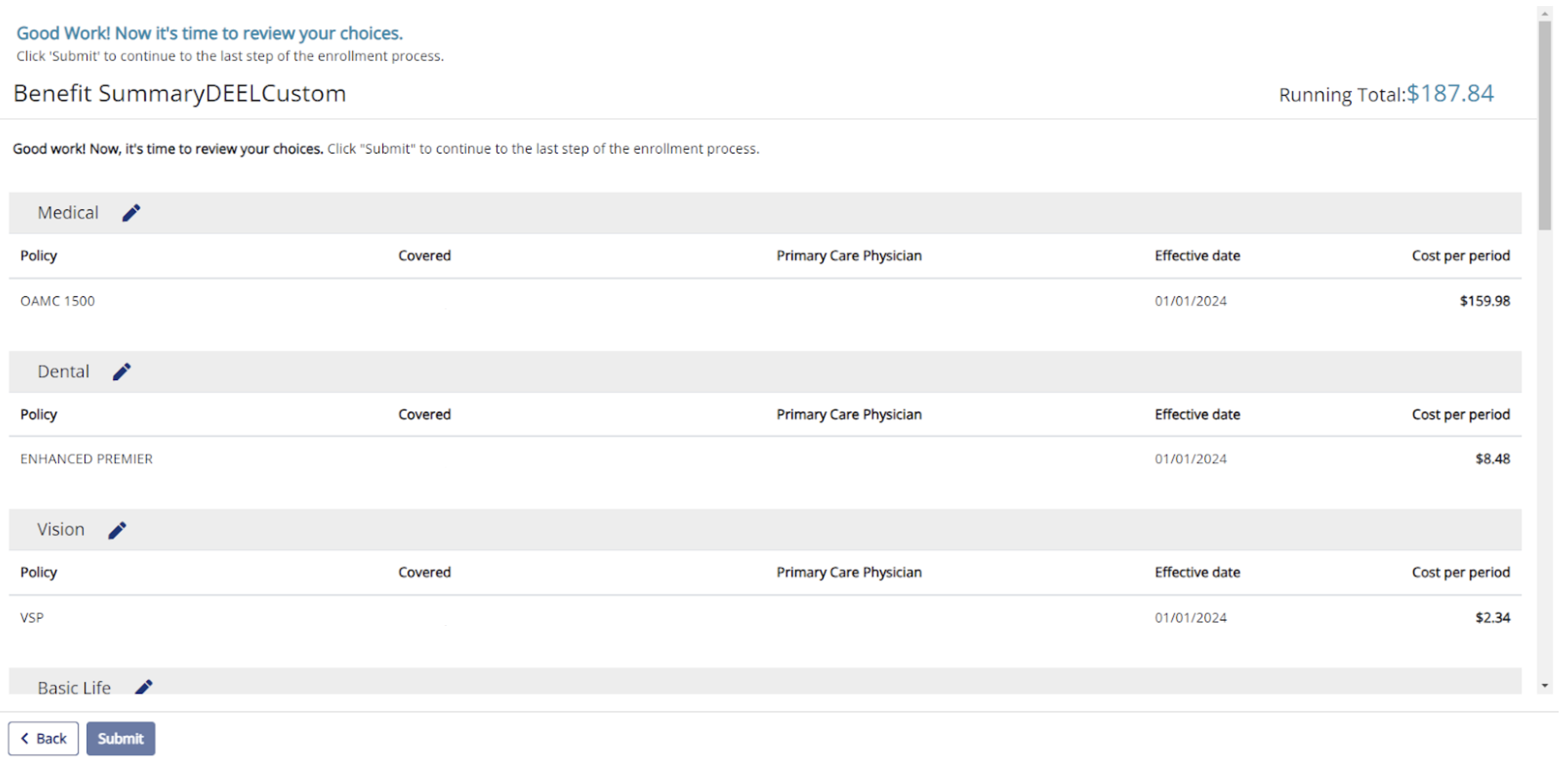Select the VSP vision policy

coord(32,617)
